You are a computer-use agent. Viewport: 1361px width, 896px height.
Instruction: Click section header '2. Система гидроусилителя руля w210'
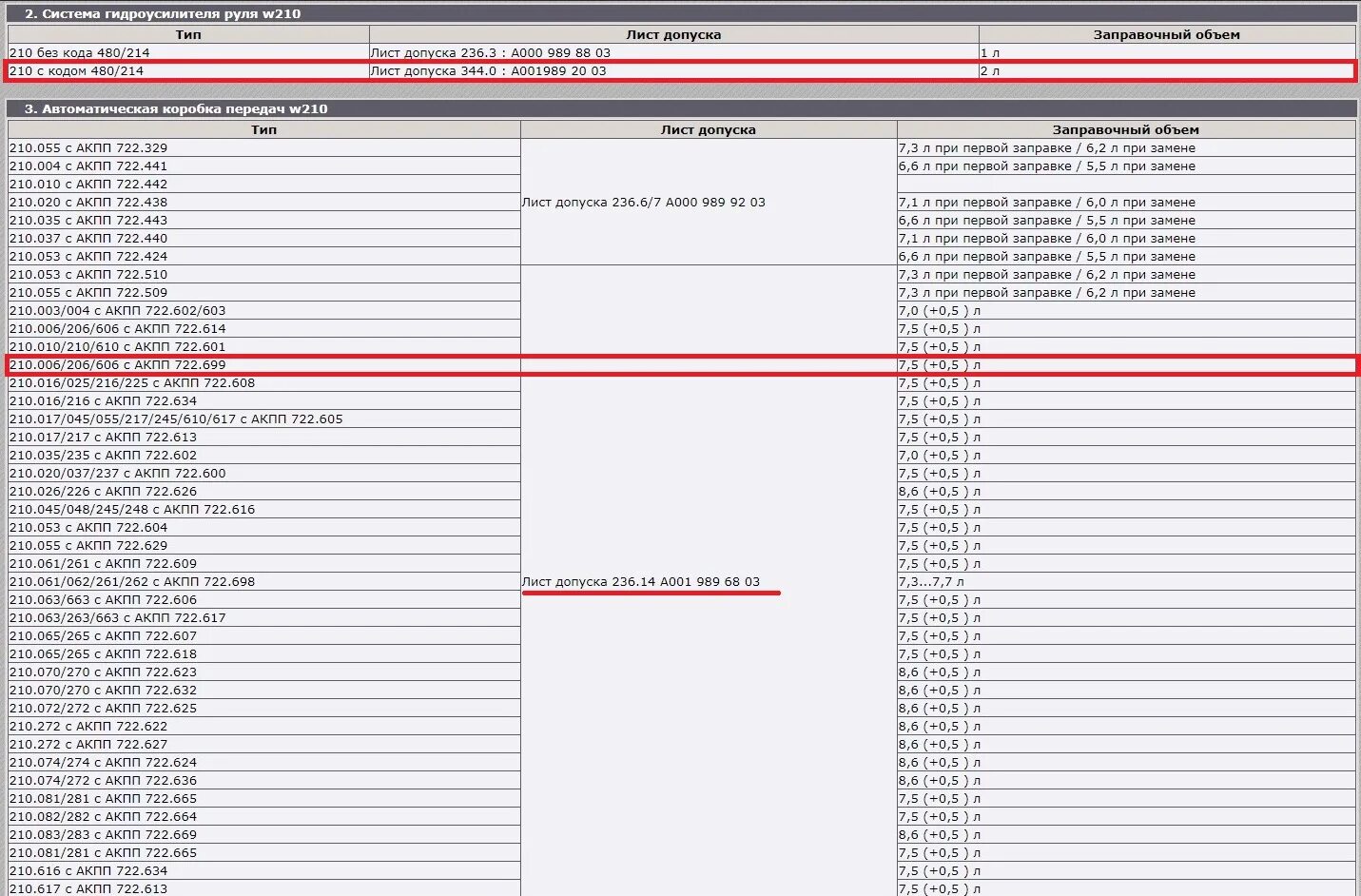click(682, 13)
